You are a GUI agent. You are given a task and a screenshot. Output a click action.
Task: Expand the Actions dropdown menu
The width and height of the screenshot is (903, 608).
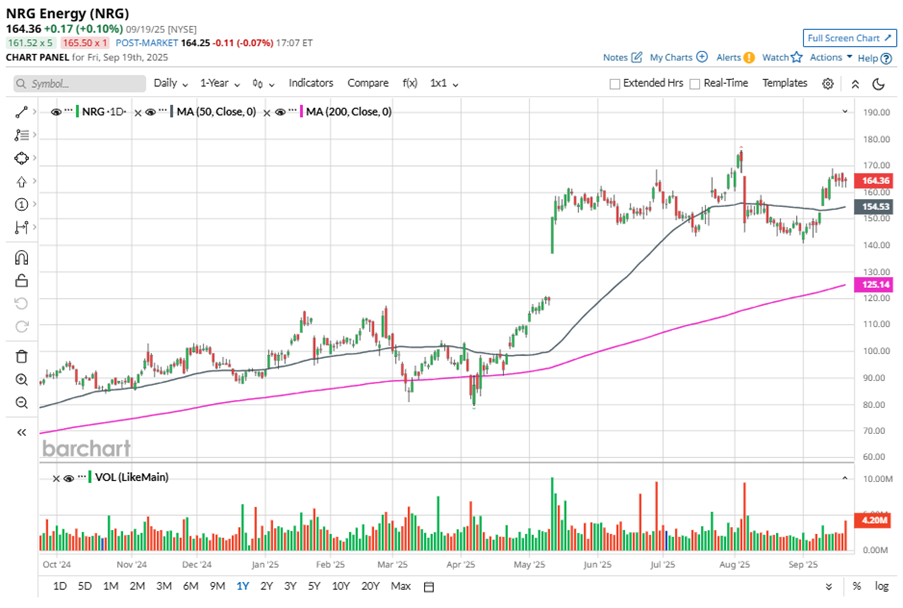coord(830,58)
